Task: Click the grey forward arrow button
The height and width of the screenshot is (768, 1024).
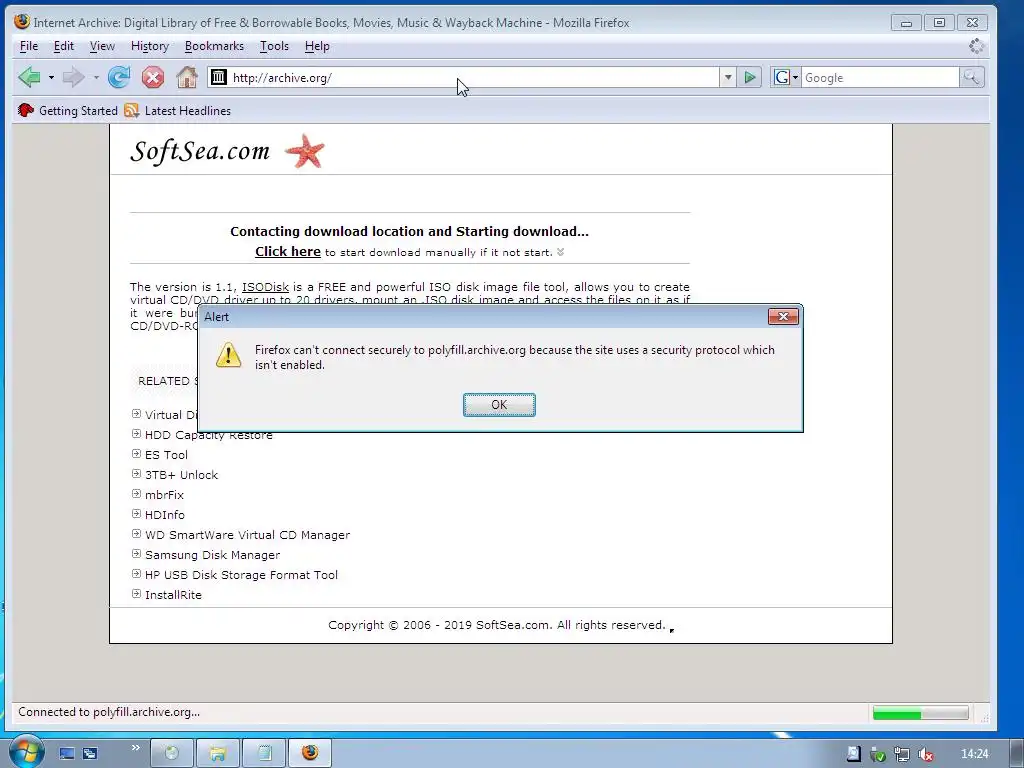Action: coord(73,78)
